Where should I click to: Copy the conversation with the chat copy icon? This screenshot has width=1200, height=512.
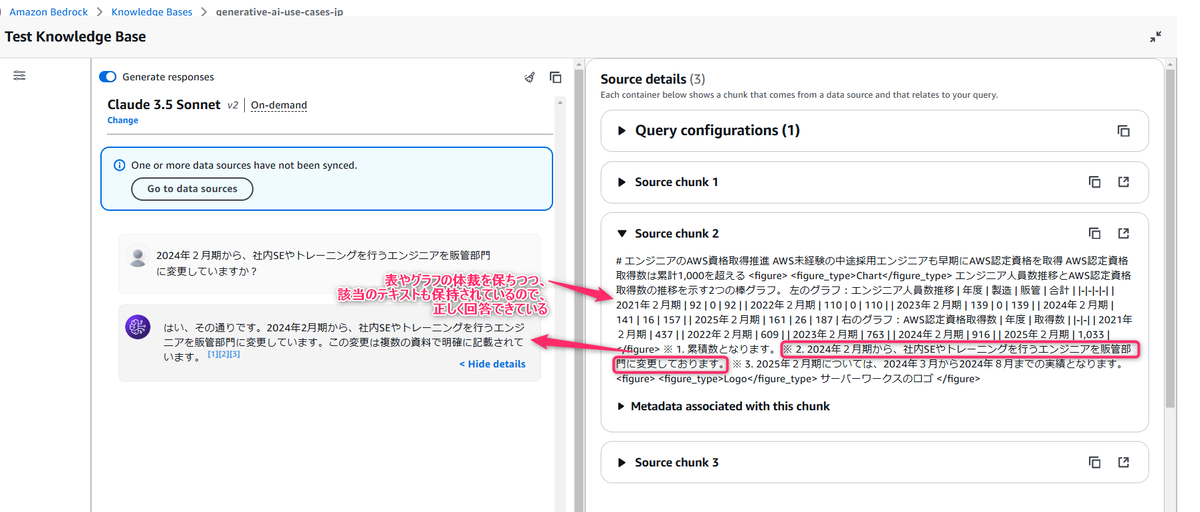click(x=555, y=77)
